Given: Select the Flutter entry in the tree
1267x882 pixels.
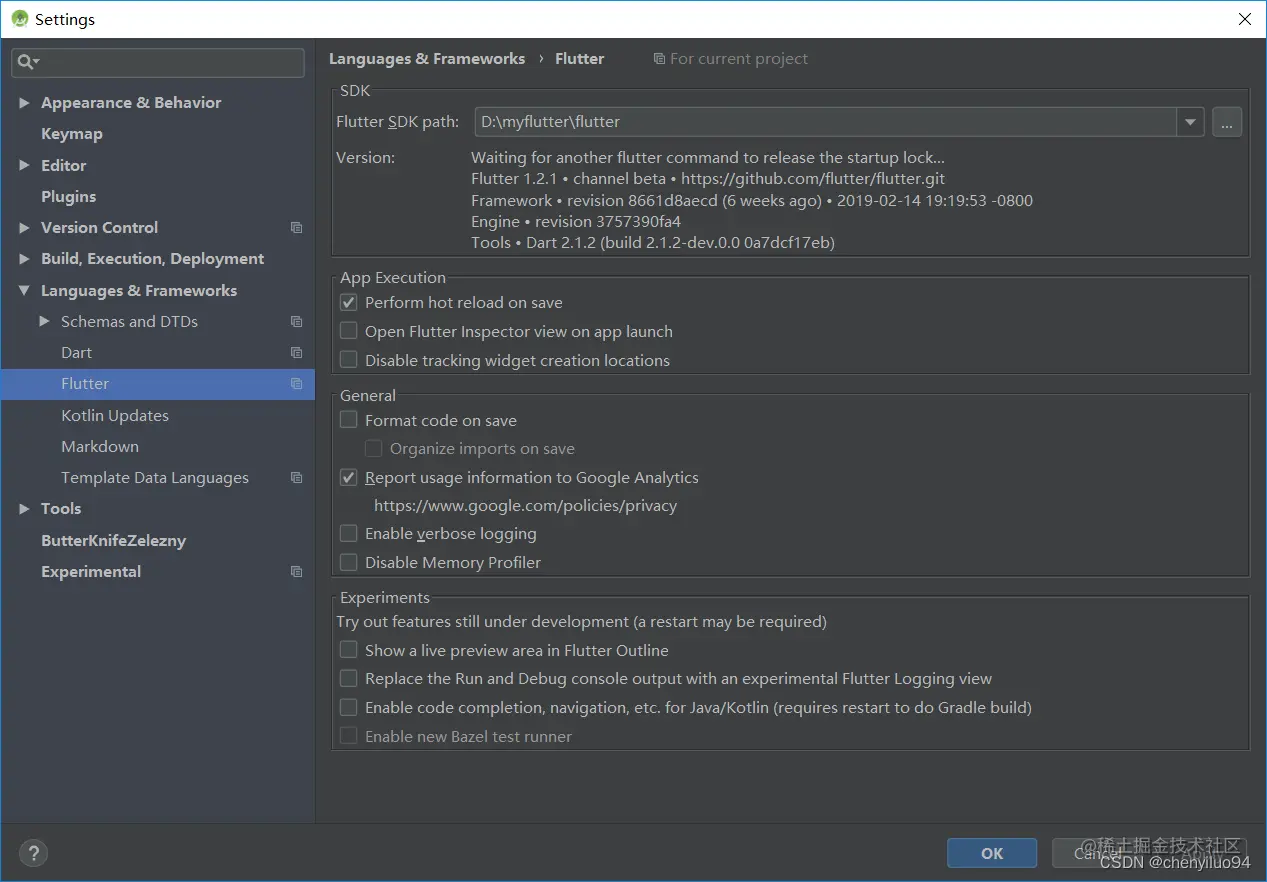Looking at the screenshot, I should [x=157, y=384].
